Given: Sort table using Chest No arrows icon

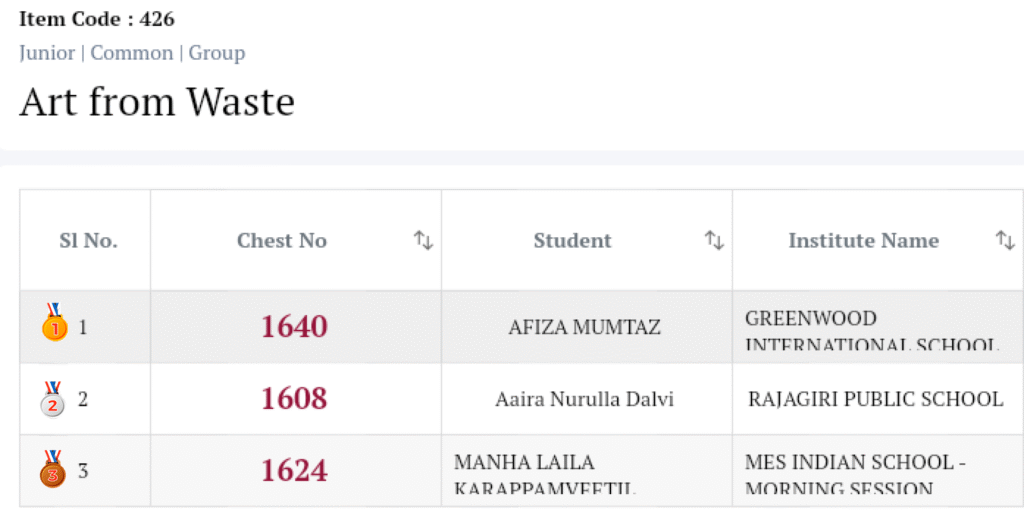Looking at the screenshot, I should [423, 240].
